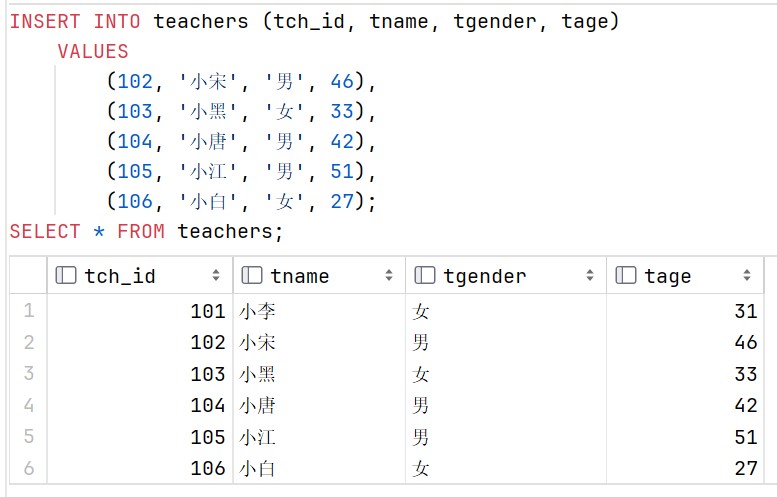The width and height of the screenshot is (777, 497).
Task: Select result row number 1
Action: 29,311
